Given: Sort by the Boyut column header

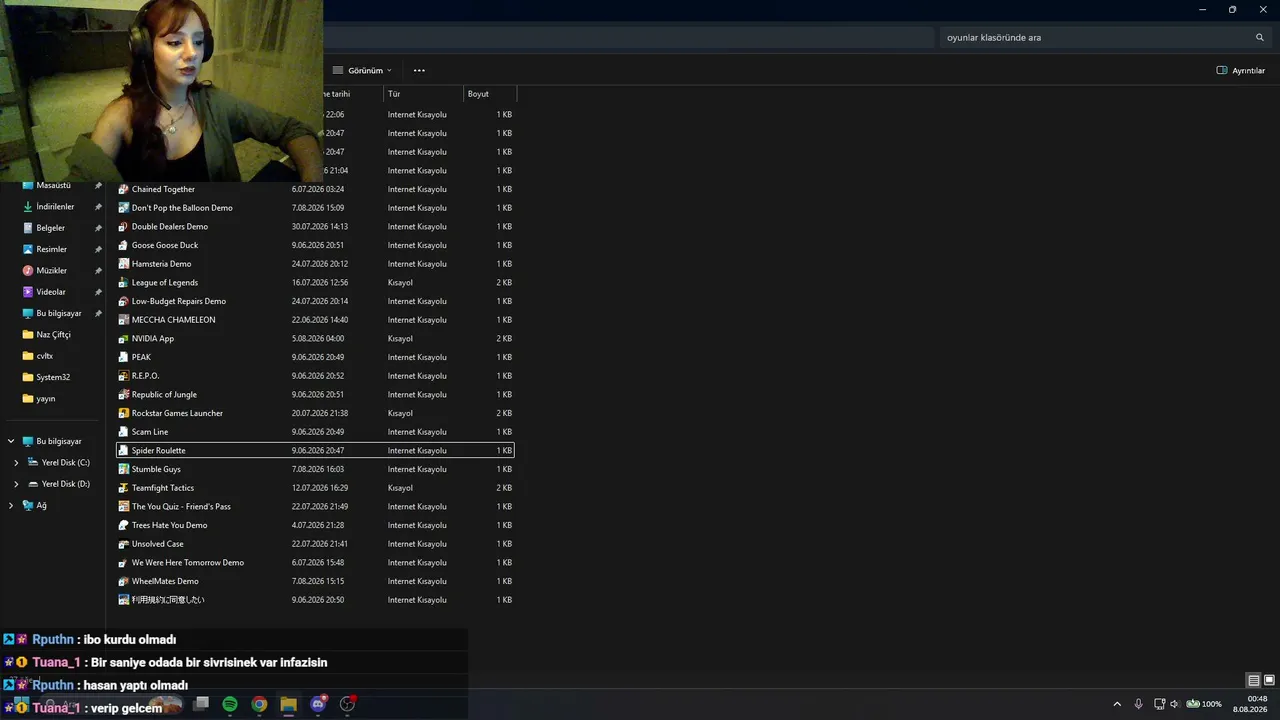Looking at the screenshot, I should pyautogui.click(x=490, y=94).
